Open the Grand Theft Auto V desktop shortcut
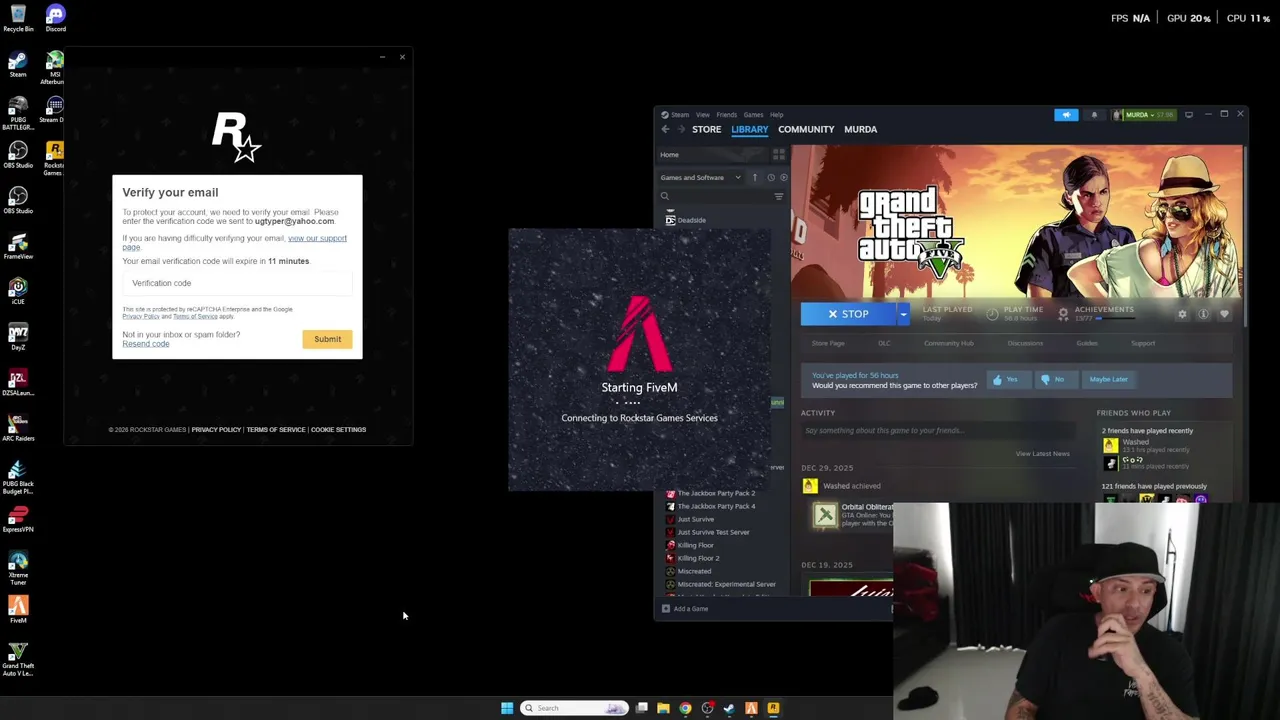Image resolution: width=1280 pixels, height=720 pixels. (x=18, y=658)
